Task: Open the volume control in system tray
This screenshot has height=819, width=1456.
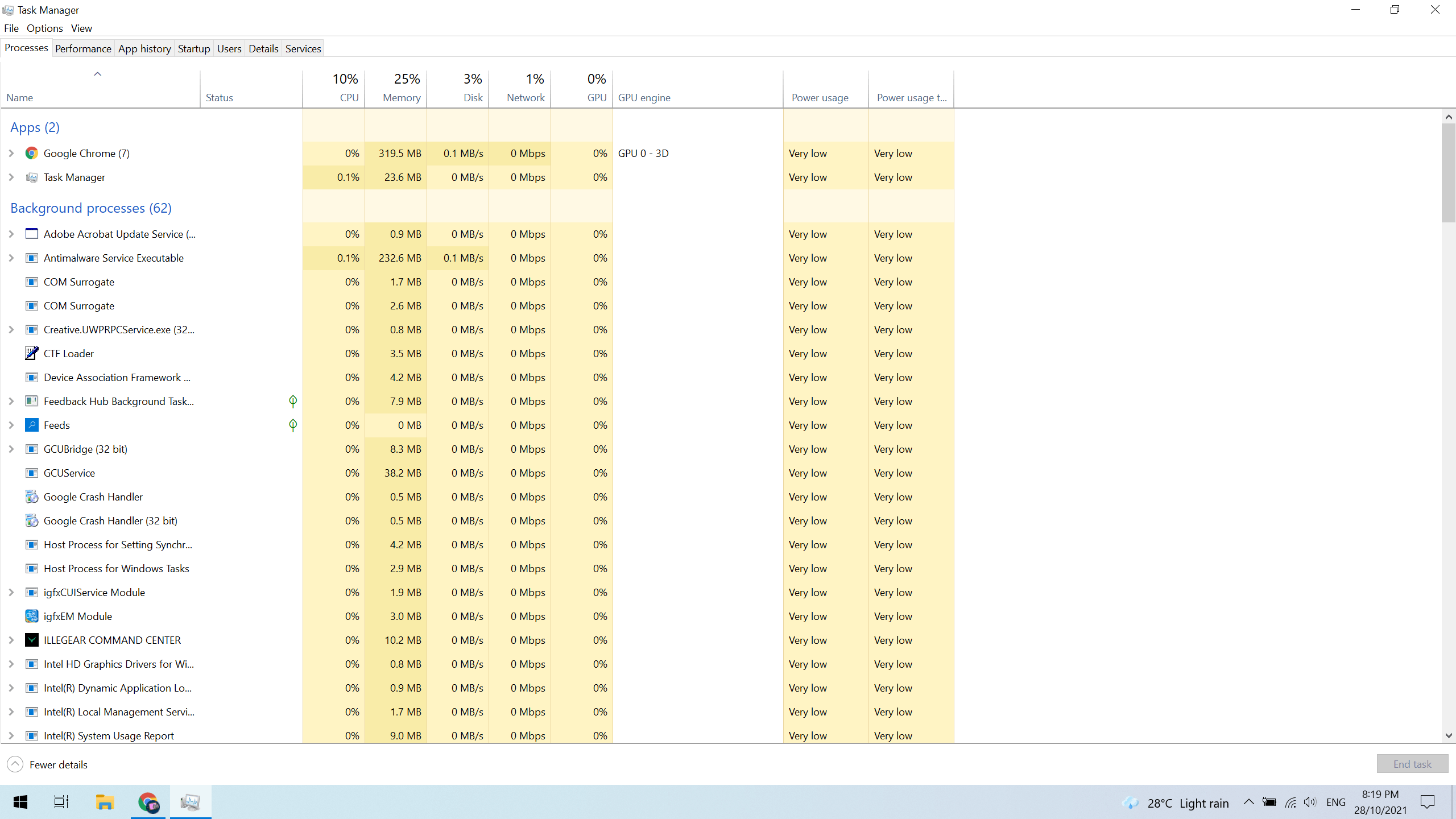Action: point(1310,803)
